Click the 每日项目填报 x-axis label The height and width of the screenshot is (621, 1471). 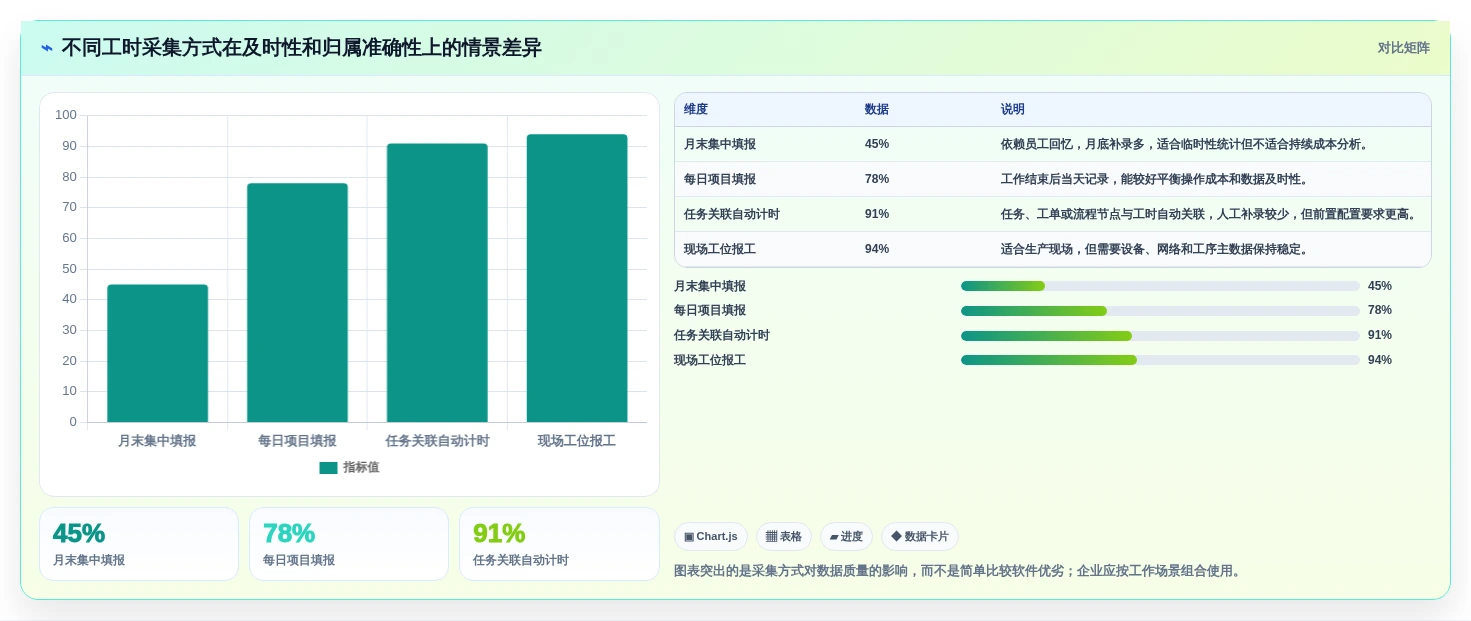(x=297, y=441)
